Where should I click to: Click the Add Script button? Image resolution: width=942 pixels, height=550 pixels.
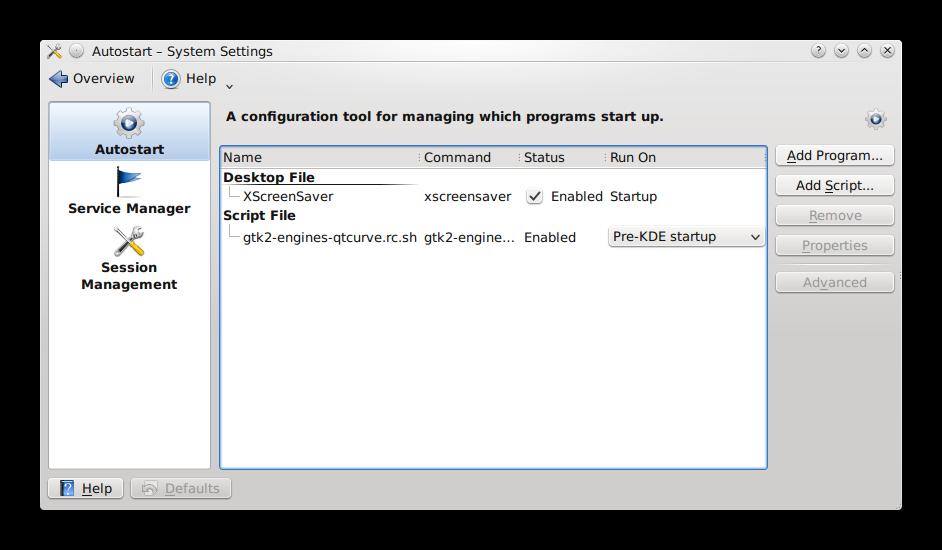[x=834, y=186]
